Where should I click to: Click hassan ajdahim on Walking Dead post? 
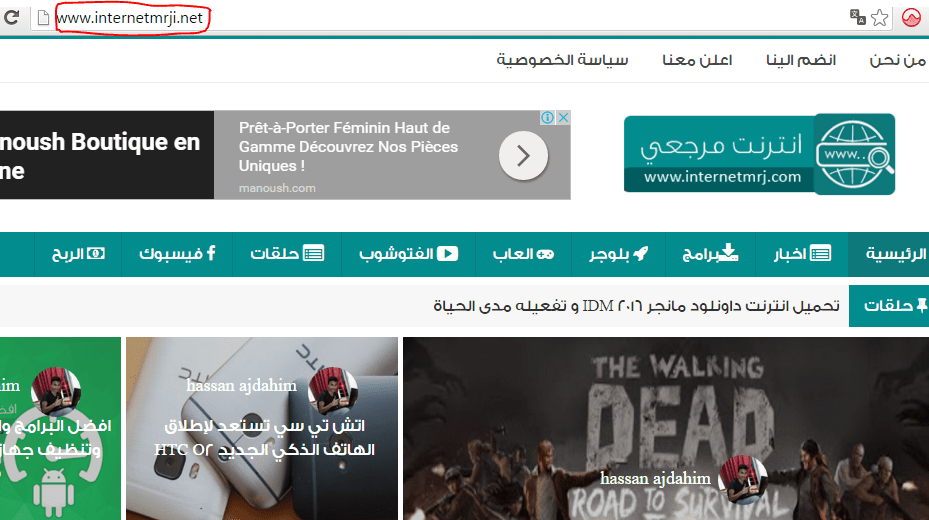coord(655,478)
